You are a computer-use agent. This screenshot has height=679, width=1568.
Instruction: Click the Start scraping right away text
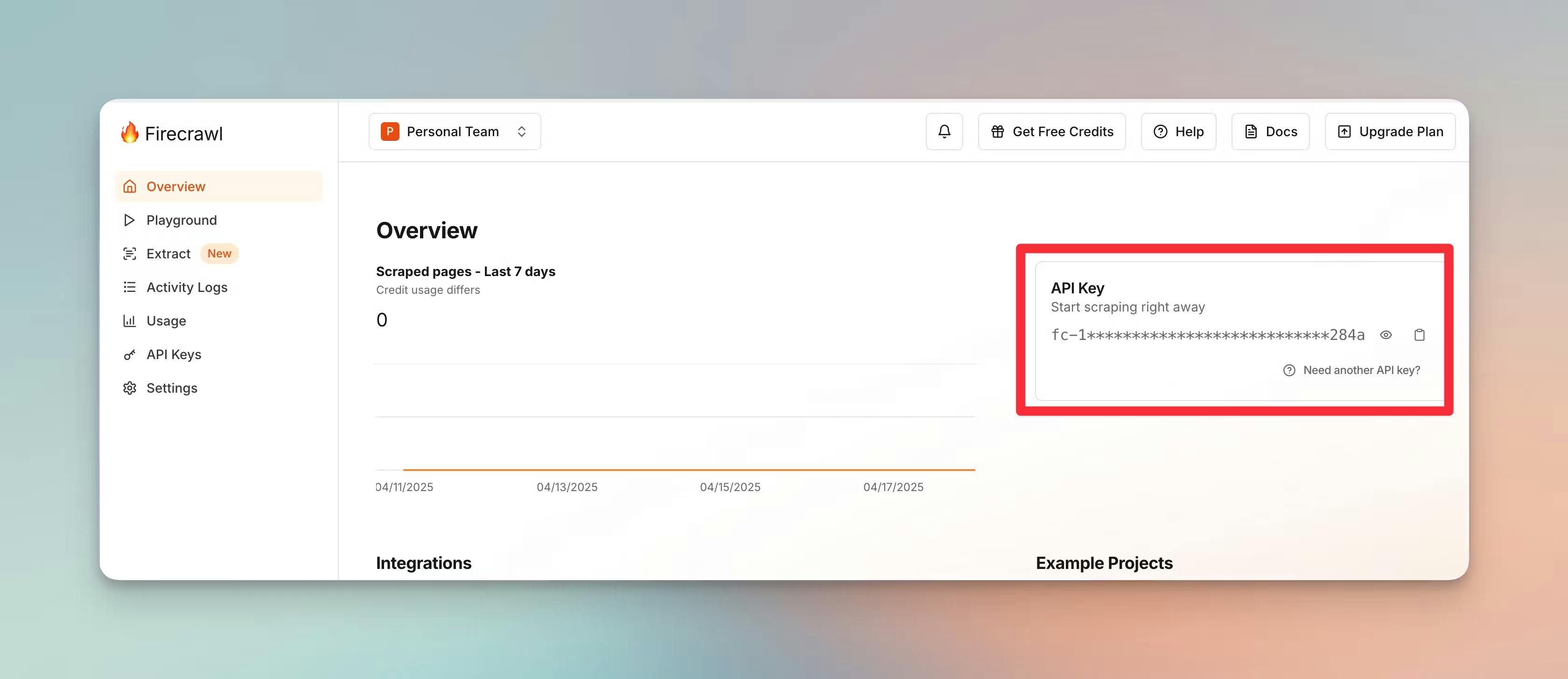coord(1127,307)
